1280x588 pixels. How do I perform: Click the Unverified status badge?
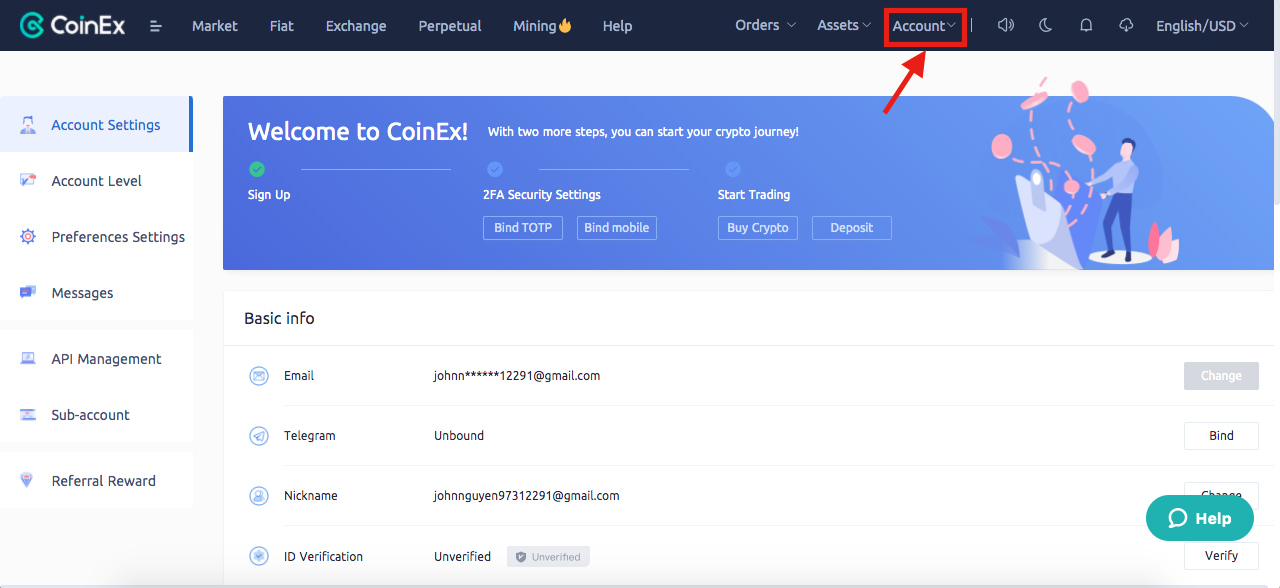click(548, 556)
